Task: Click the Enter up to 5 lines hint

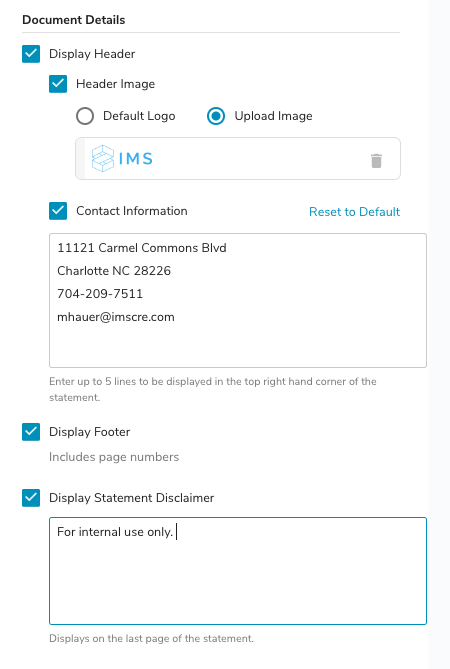Action: click(x=213, y=389)
